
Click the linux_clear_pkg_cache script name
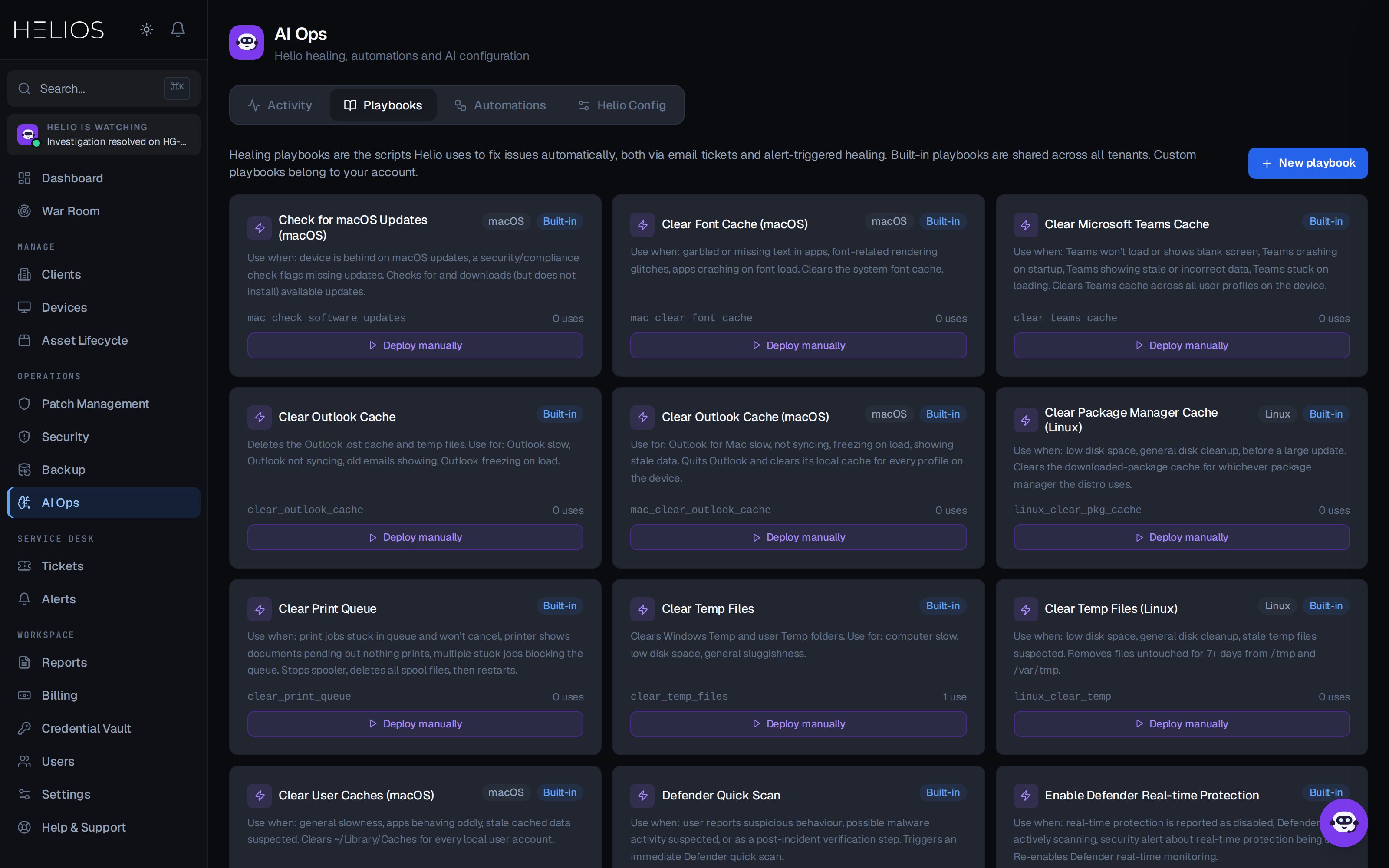tap(1077, 510)
